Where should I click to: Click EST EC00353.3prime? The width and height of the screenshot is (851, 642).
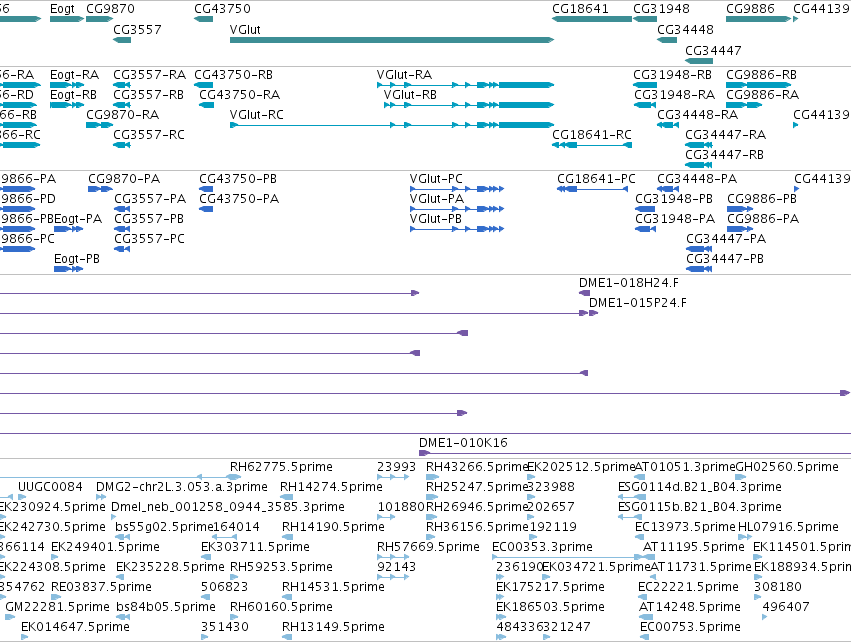(x=568, y=557)
